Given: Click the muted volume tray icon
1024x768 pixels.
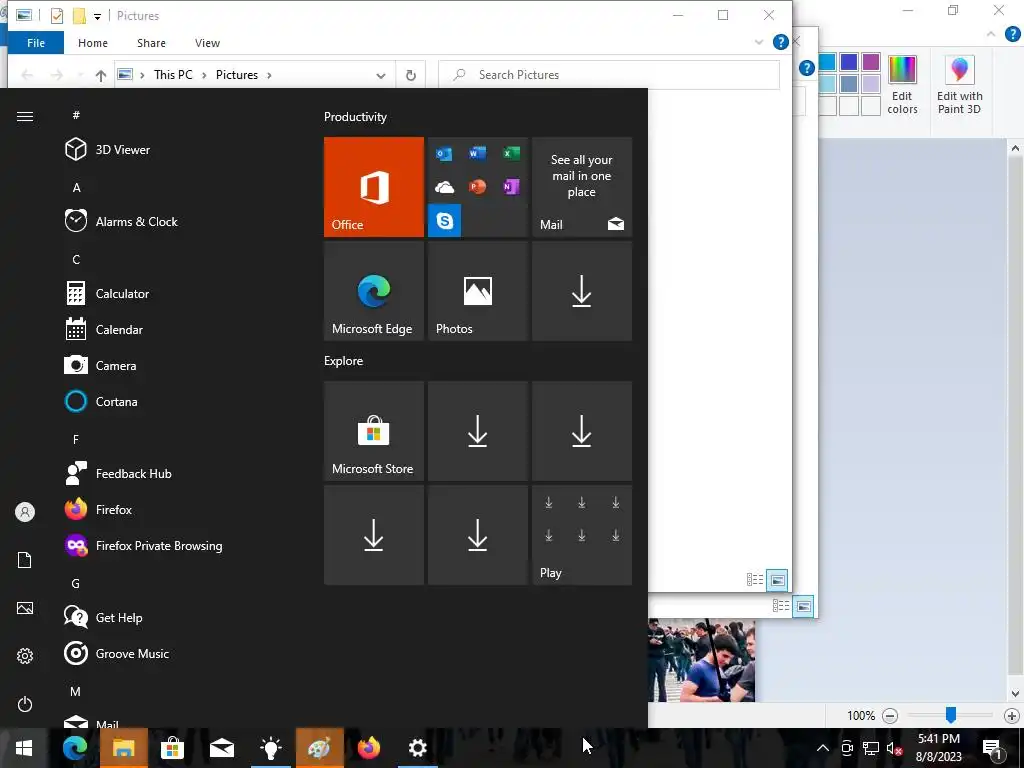Looking at the screenshot, I should click(893, 748).
